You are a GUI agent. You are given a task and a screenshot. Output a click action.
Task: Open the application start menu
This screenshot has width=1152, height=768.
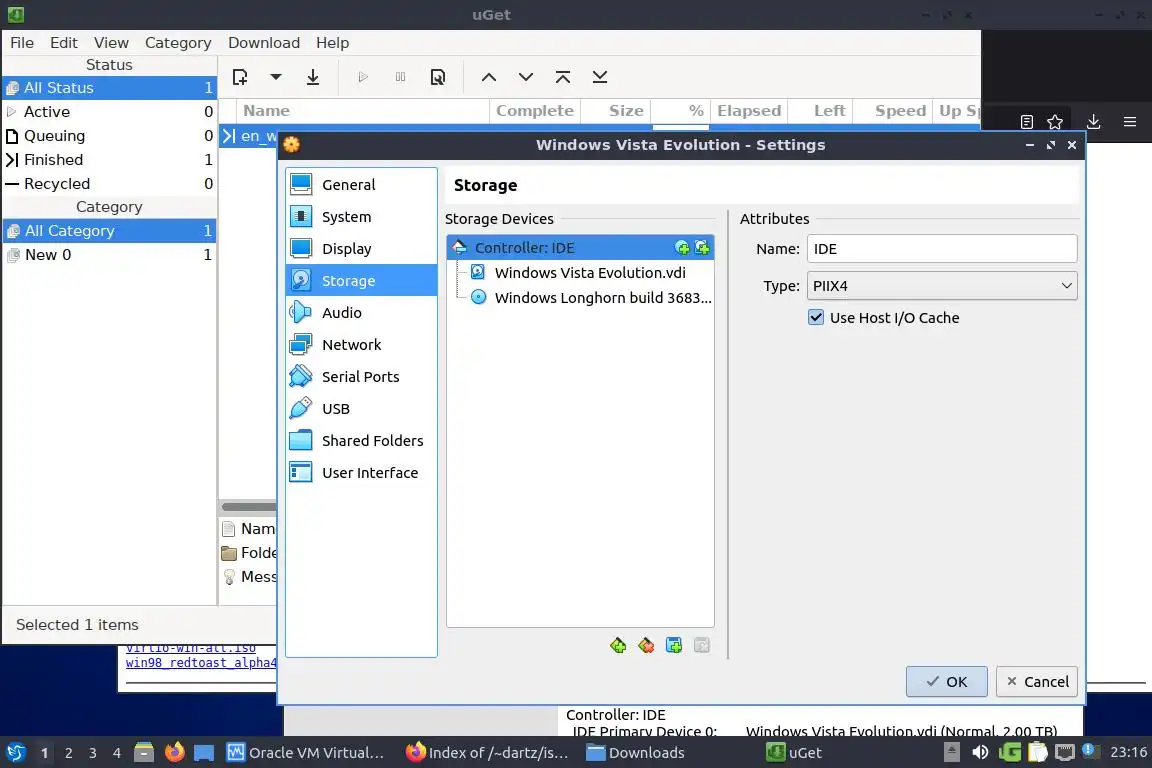(15, 753)
